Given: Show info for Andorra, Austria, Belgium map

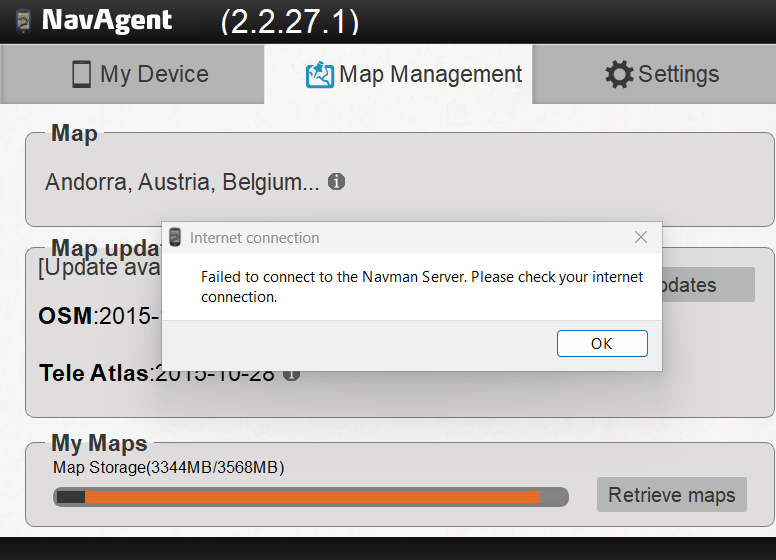Looking at the screenshot, I should [x=337, y=182].
